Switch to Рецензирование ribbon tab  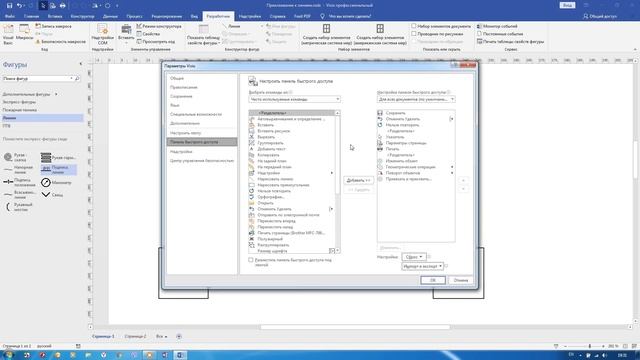click(167, 16)
